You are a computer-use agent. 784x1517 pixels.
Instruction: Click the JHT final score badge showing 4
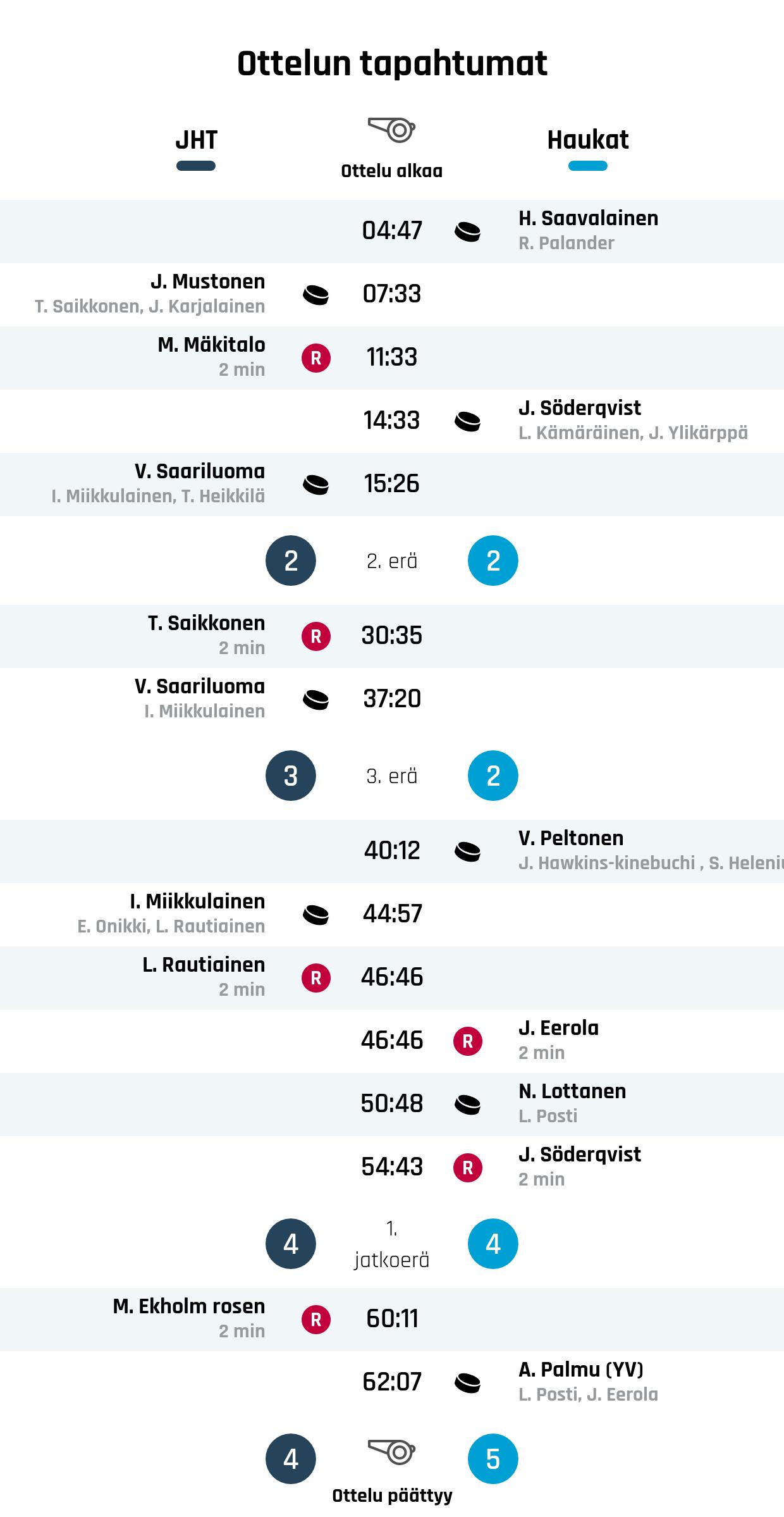click(x=291, y=1459)
